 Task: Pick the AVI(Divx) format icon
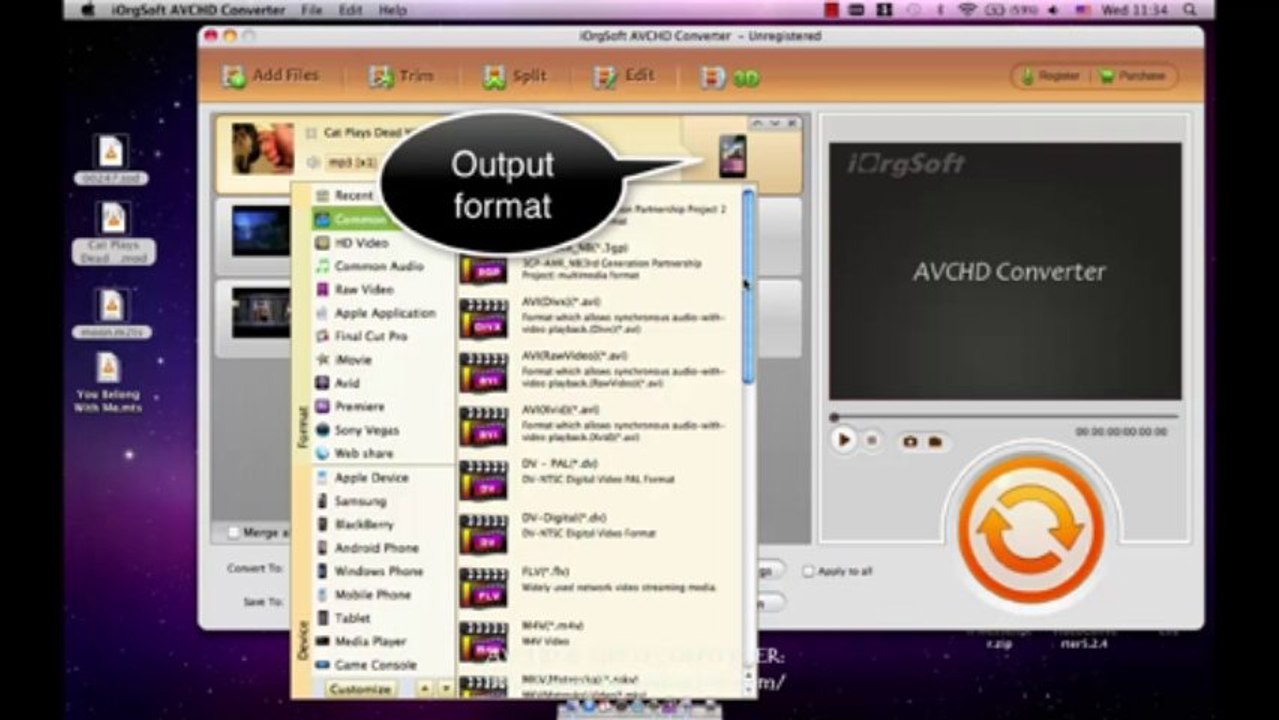pos(484,320)
